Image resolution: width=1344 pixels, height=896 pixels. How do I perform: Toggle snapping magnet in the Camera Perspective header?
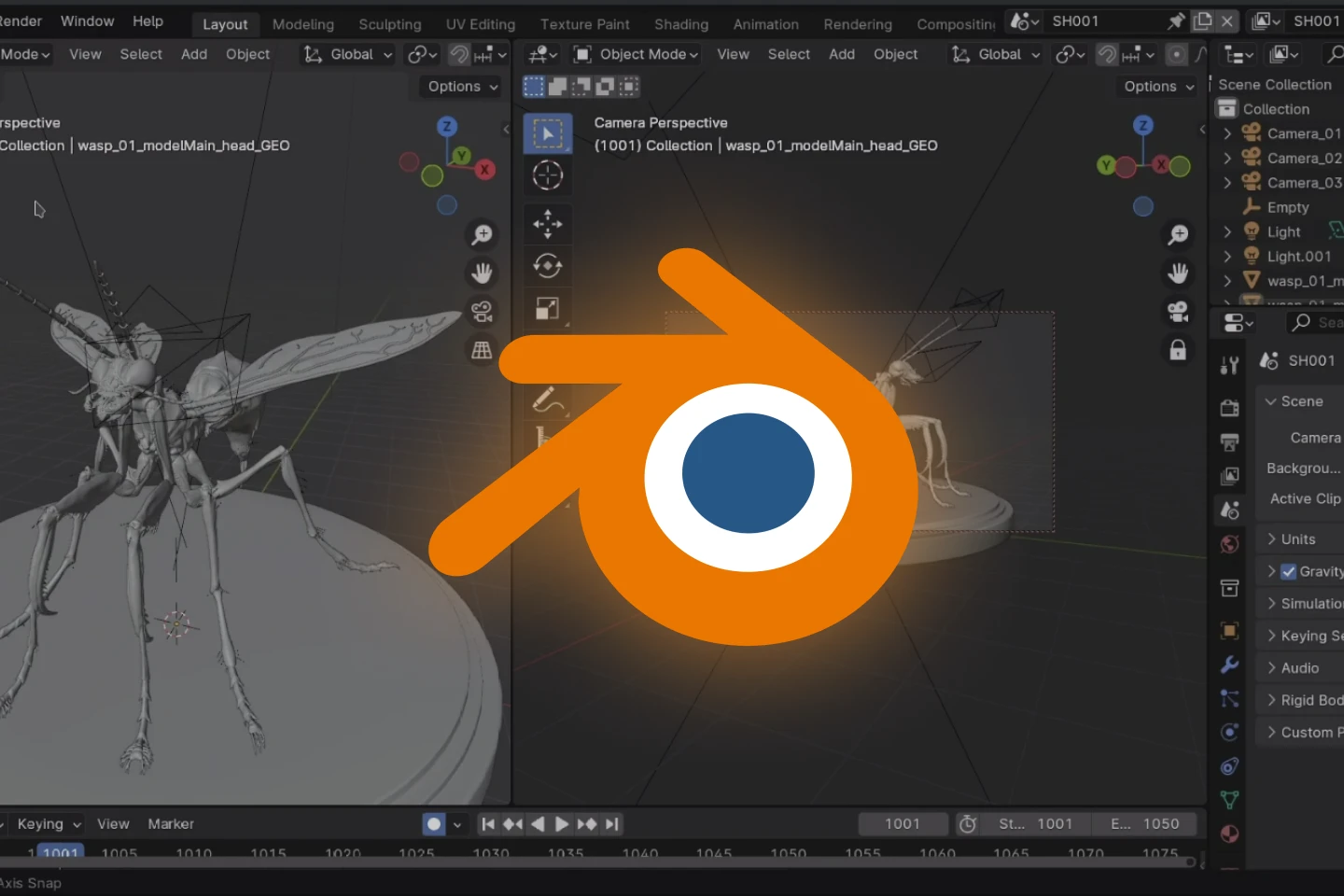pyautogui.click(x=1107, y=54)
